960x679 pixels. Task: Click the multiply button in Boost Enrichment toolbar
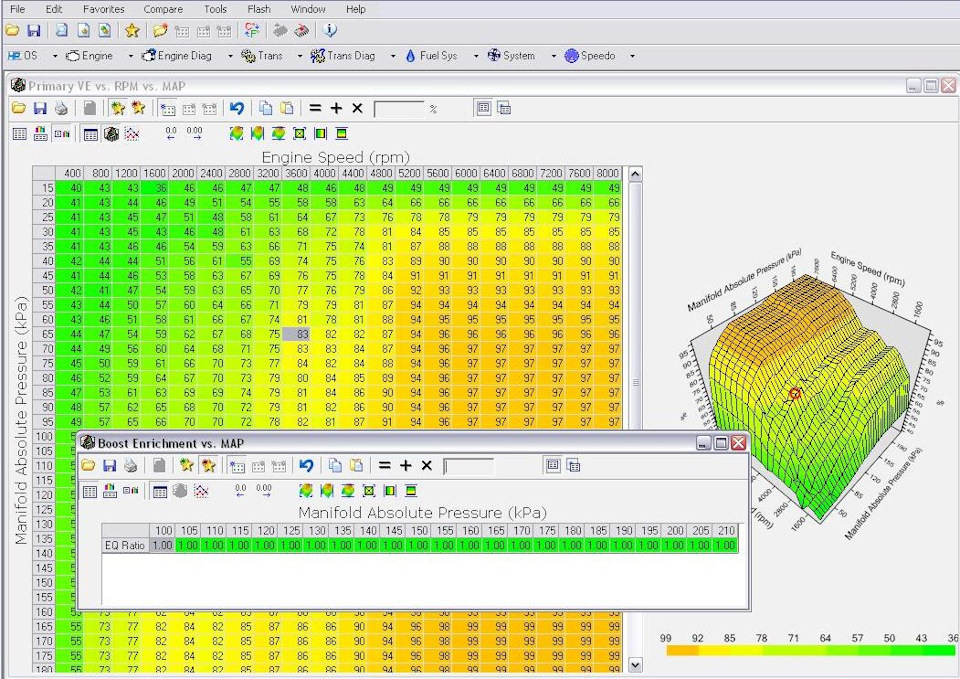(427, 466)
